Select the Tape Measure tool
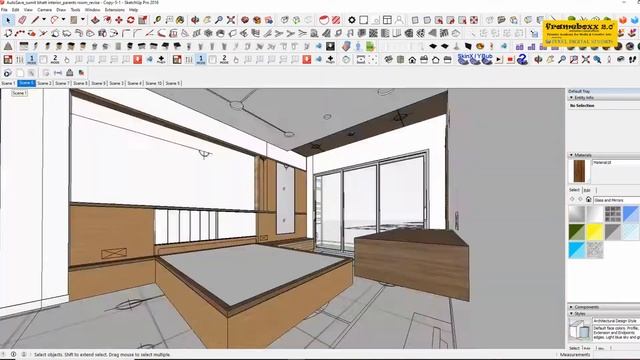The width and height of the screenshot is (640, 360). [x=157, y=20]
